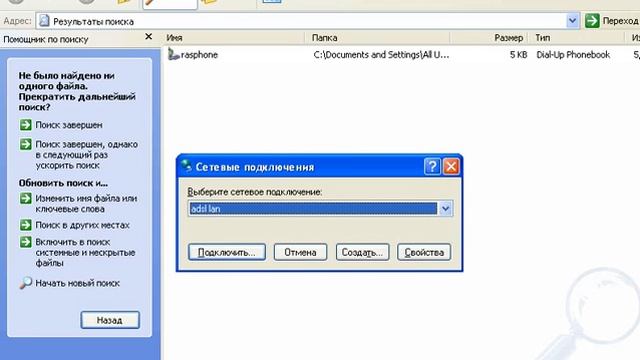Click Изменить имя файла или ключевые слова
640x360 pixels.
tap(86, 204)
